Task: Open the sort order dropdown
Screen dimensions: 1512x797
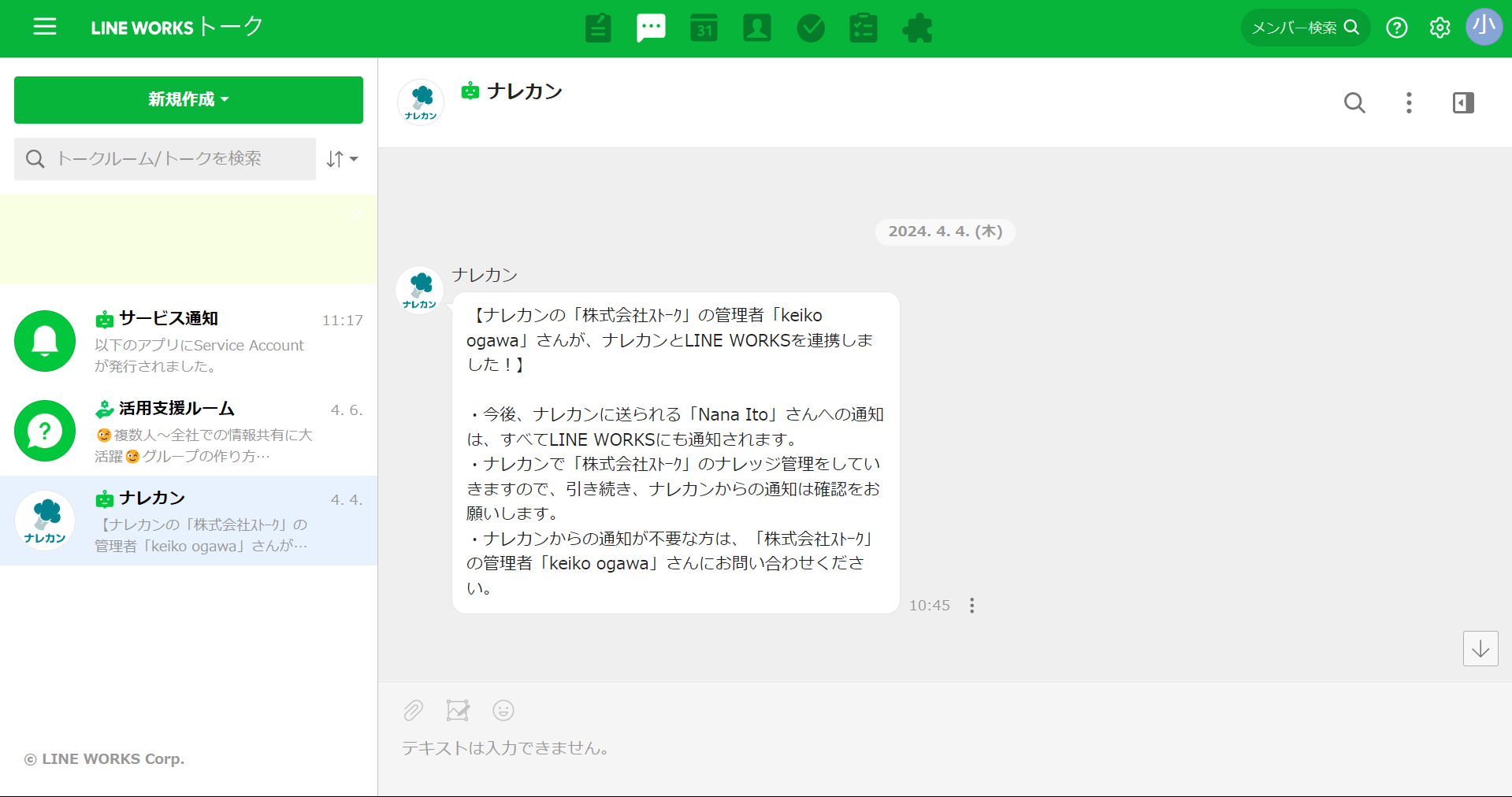Action: (342, 159)
